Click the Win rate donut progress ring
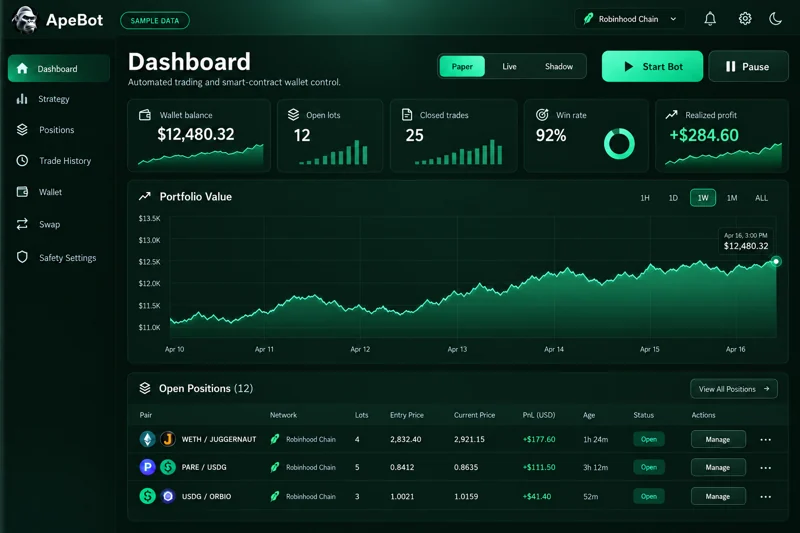Image resolution: width=800 pixels, height=533 pixels. click(x=619, y=144)
